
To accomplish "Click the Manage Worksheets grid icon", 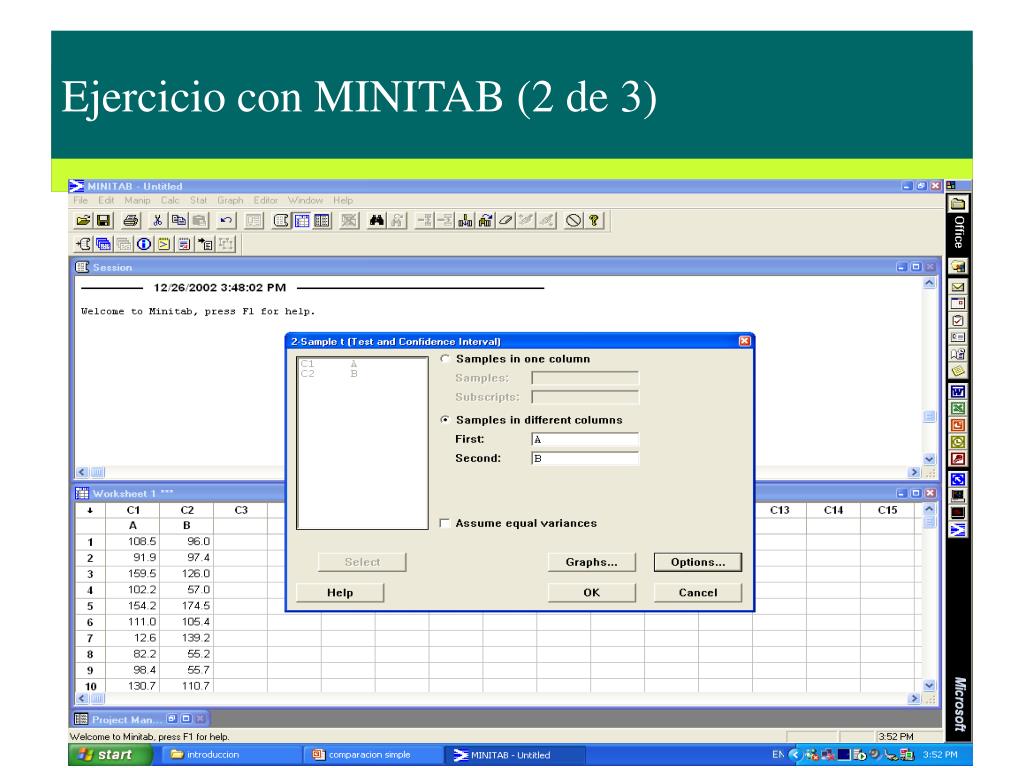I will click(x=322, y=221).
